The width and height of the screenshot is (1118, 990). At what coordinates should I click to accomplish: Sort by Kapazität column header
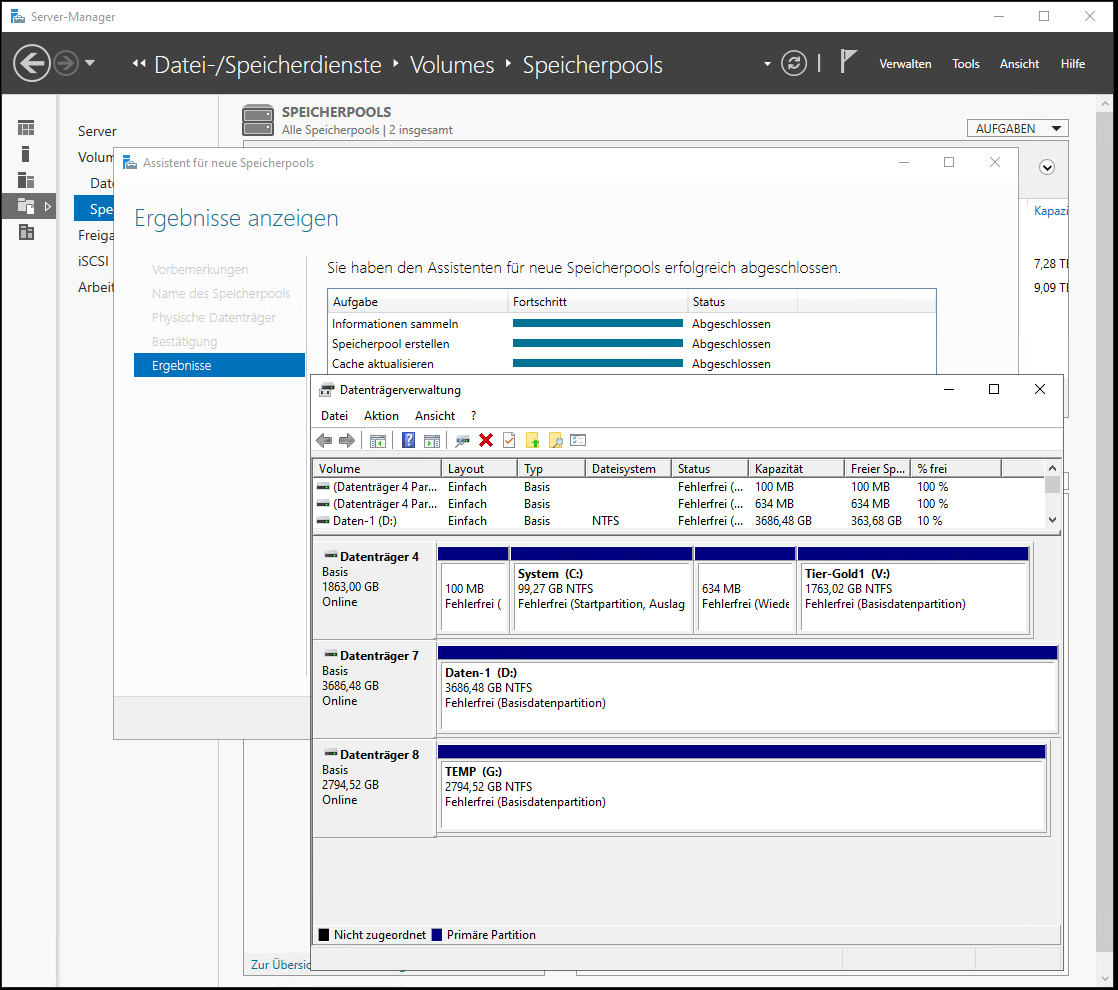(796, 469)
